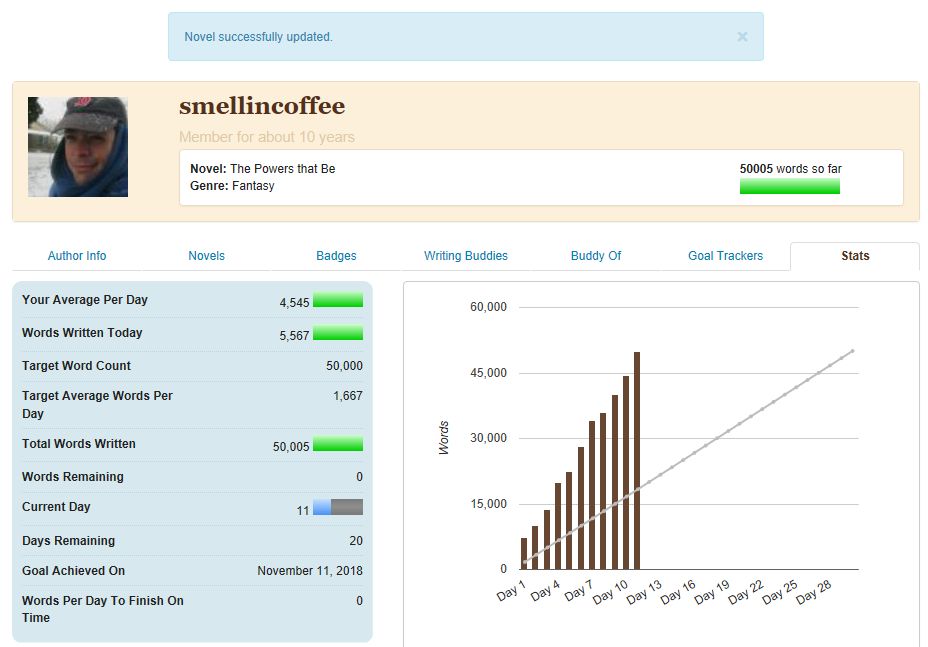Viewport: 928px width, 647px height.
Task: Open the Goal Trackers tab
Action: coord(725,256)
